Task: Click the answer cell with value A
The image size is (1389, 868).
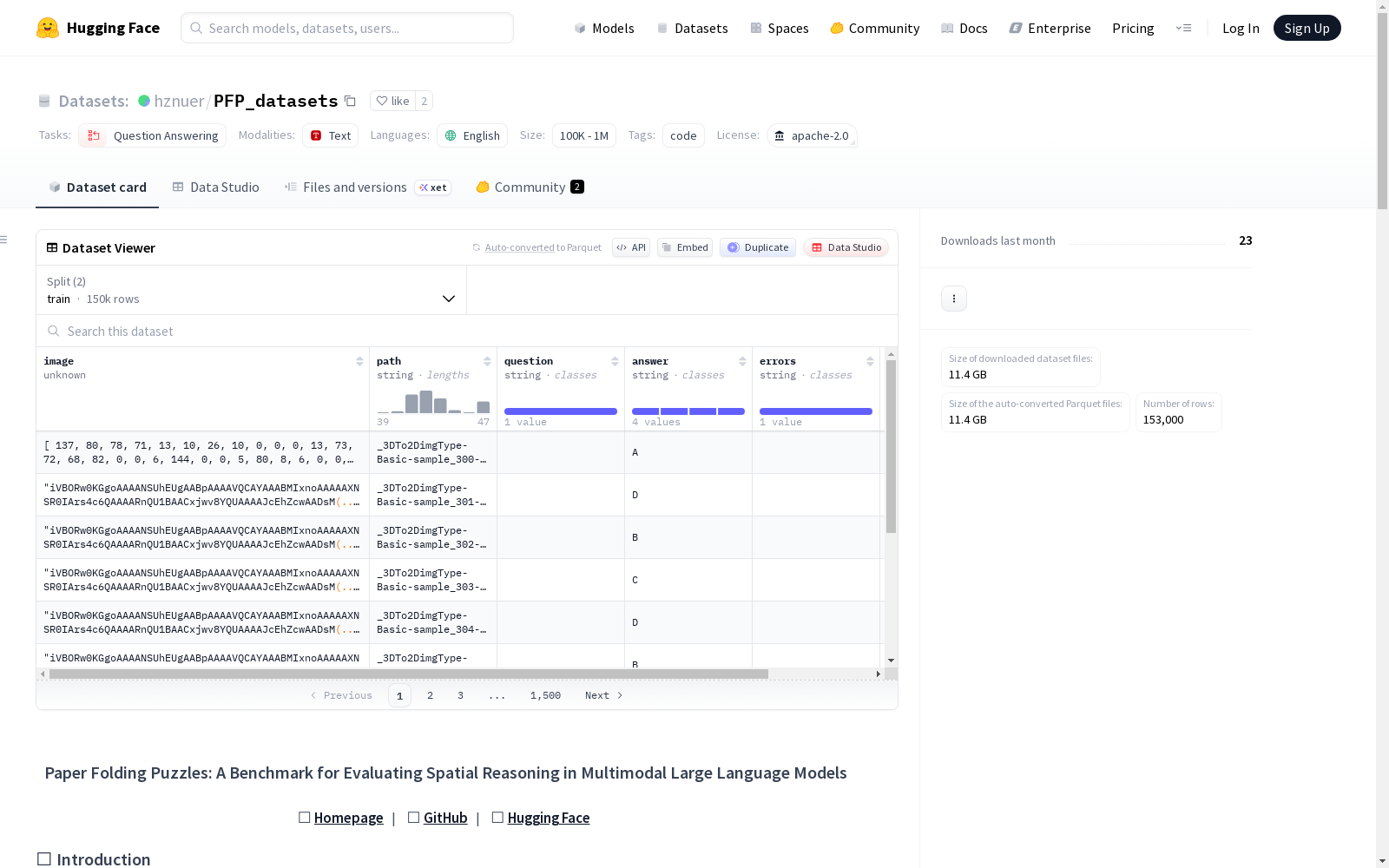Action: click(688, 452)
